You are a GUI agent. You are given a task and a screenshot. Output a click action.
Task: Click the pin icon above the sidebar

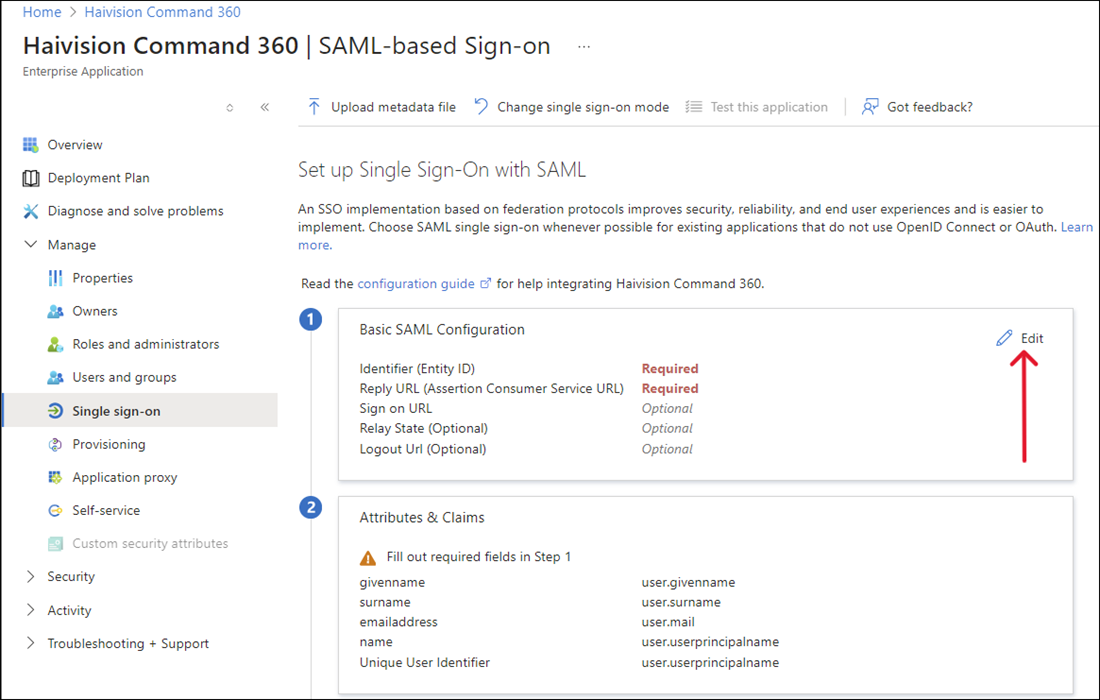(x=229, y=106)
